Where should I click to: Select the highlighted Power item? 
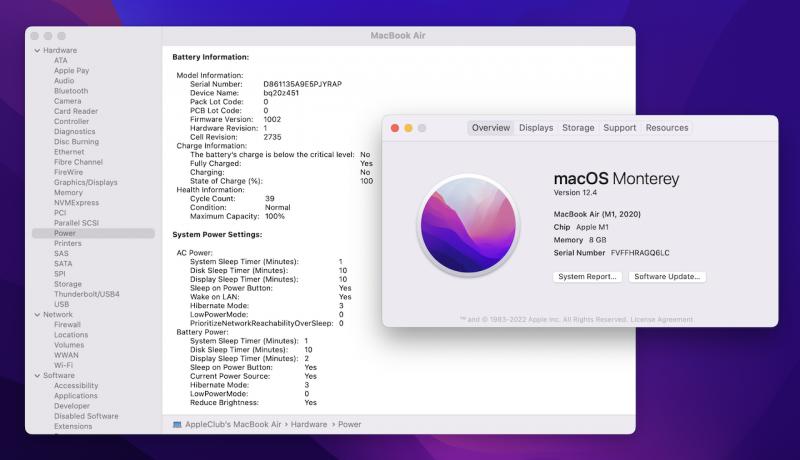93,233
